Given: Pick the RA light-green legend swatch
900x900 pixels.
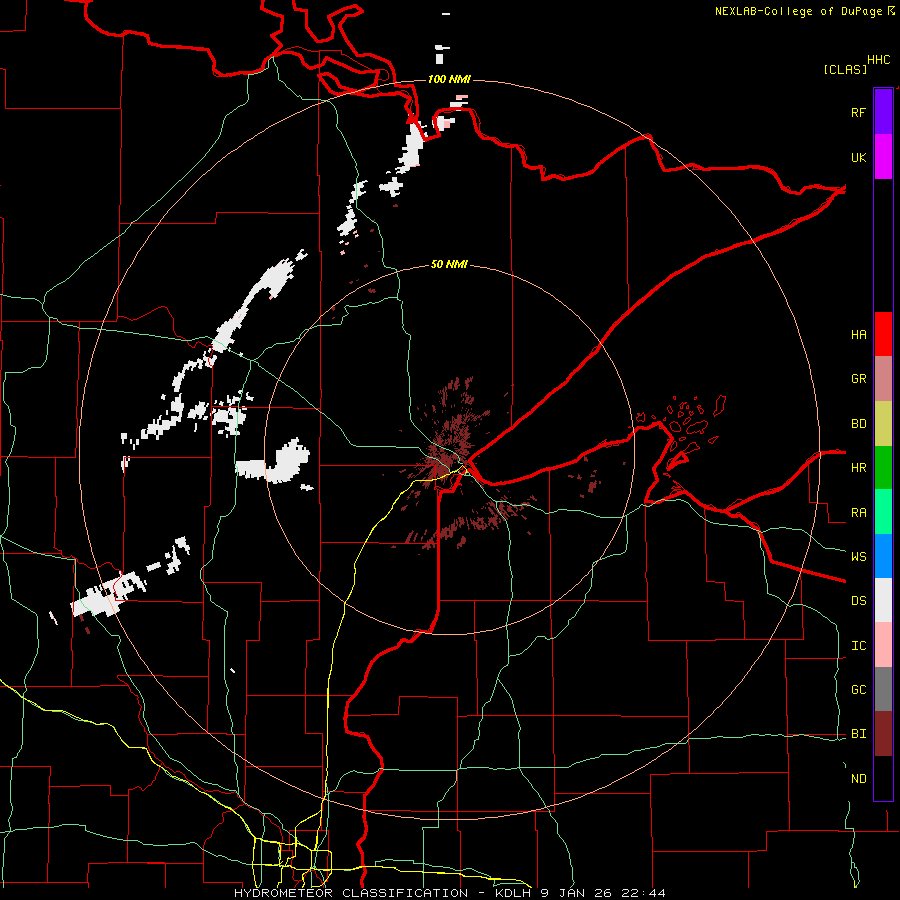Looking at the screenshot, I should coord(883,512).
